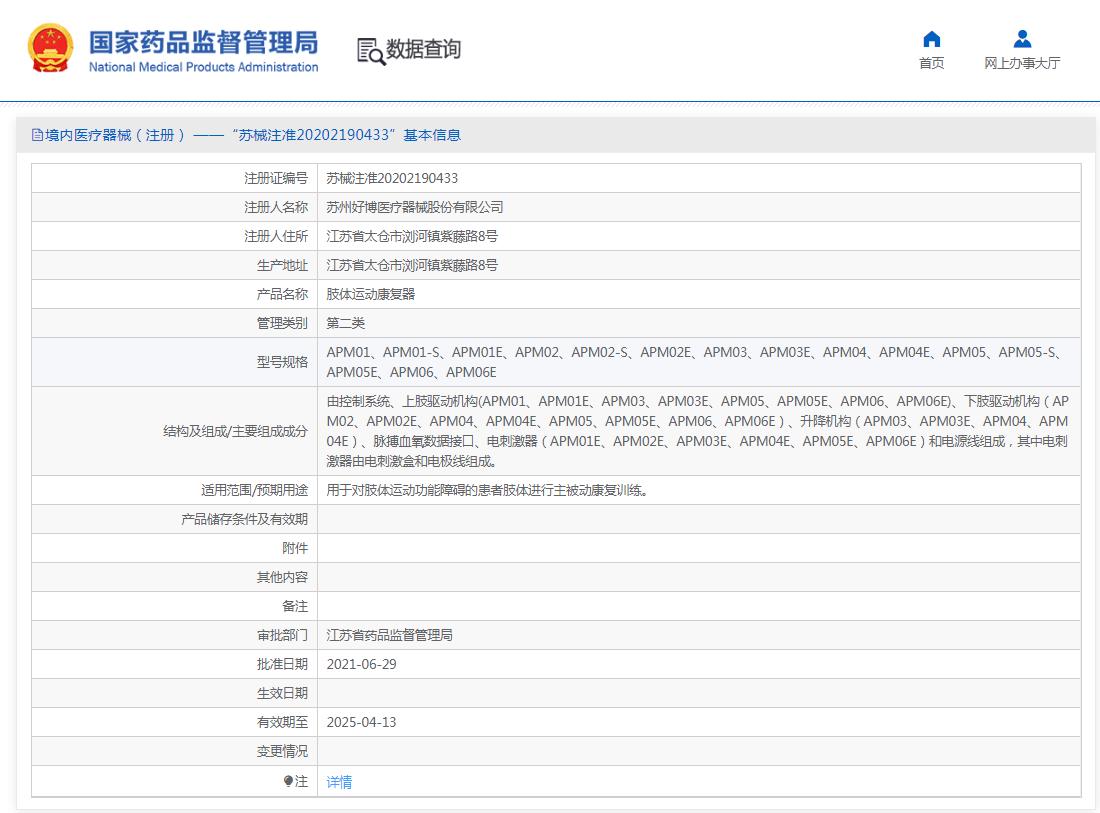Click the 适用范围/预期用途 label
This screenshot has width=1100, height=813.
point(254,490)
